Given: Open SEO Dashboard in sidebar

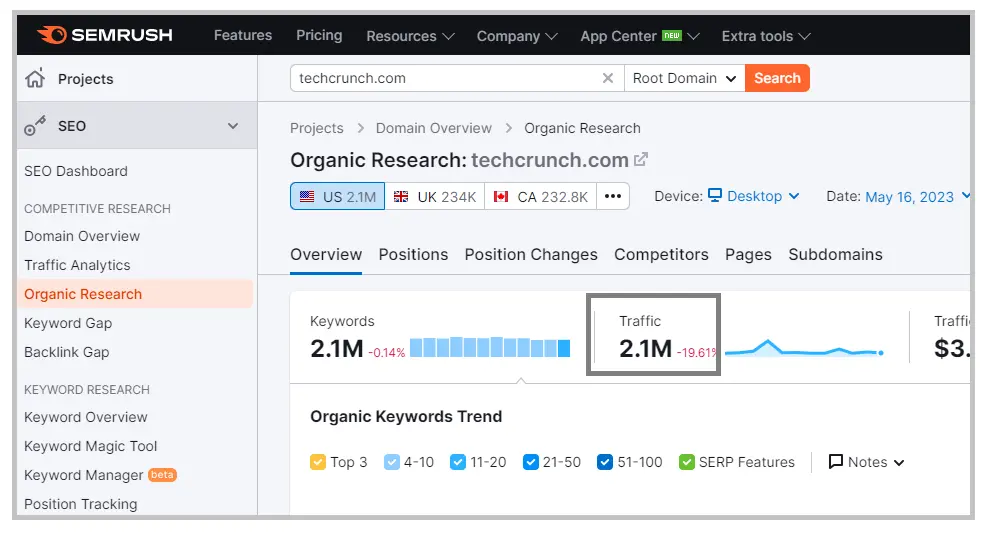Looking at the screenshot, I should [76, 171].
